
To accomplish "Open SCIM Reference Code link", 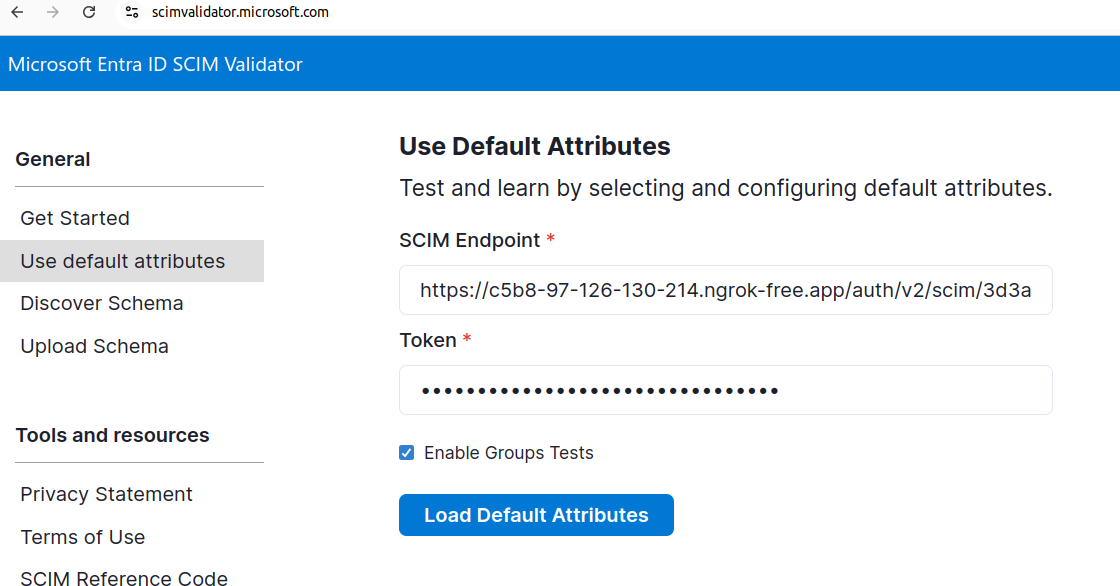I will [124, 577].
